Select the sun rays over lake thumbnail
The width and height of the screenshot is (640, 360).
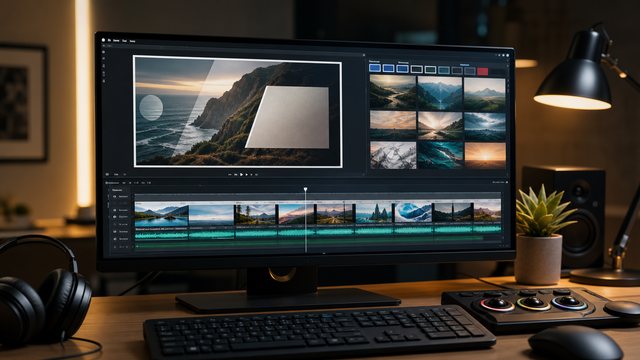point(440,126)
